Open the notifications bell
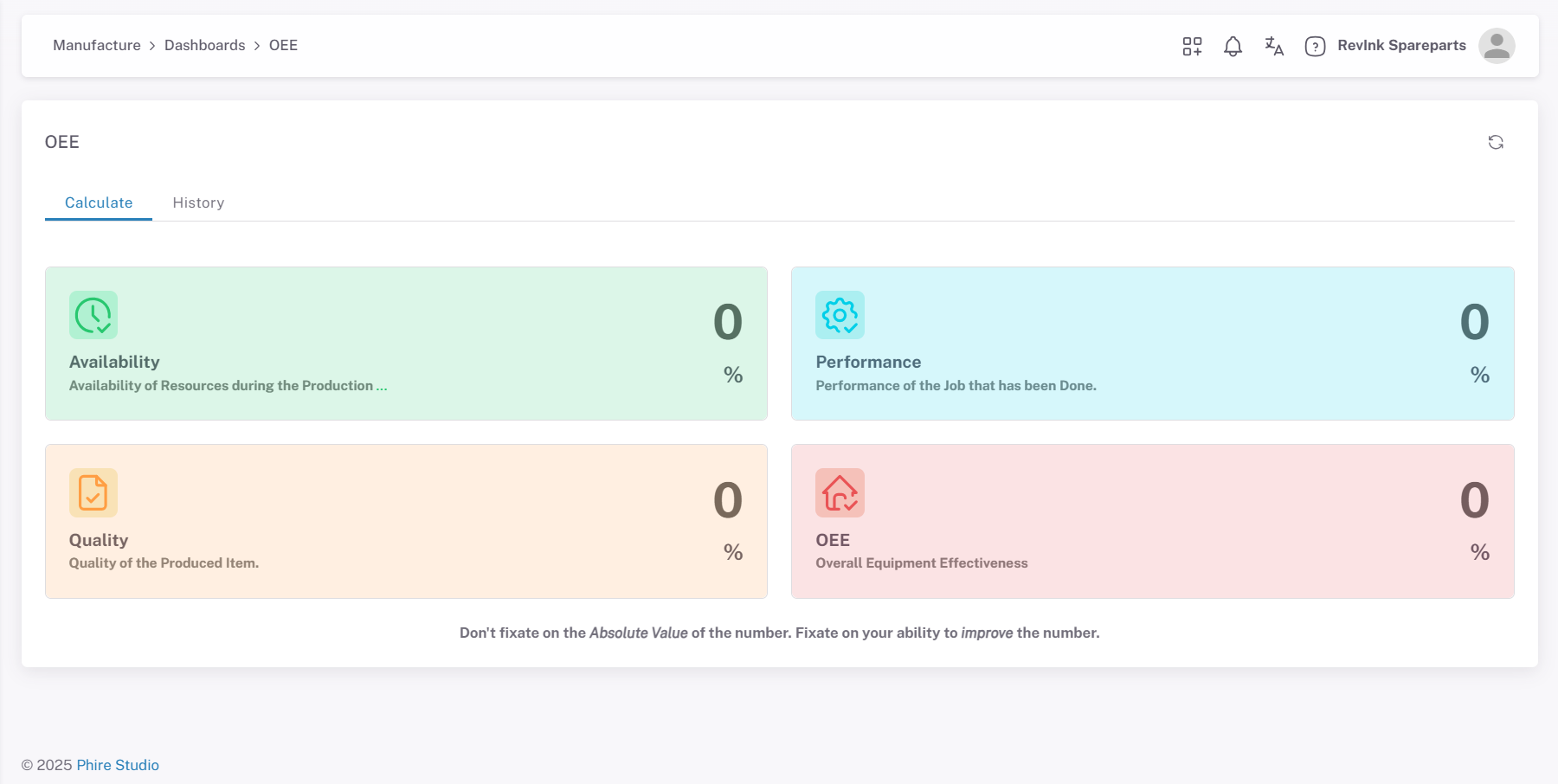The height and width of the screenshot is (784, 1558). coord(1233,46)
